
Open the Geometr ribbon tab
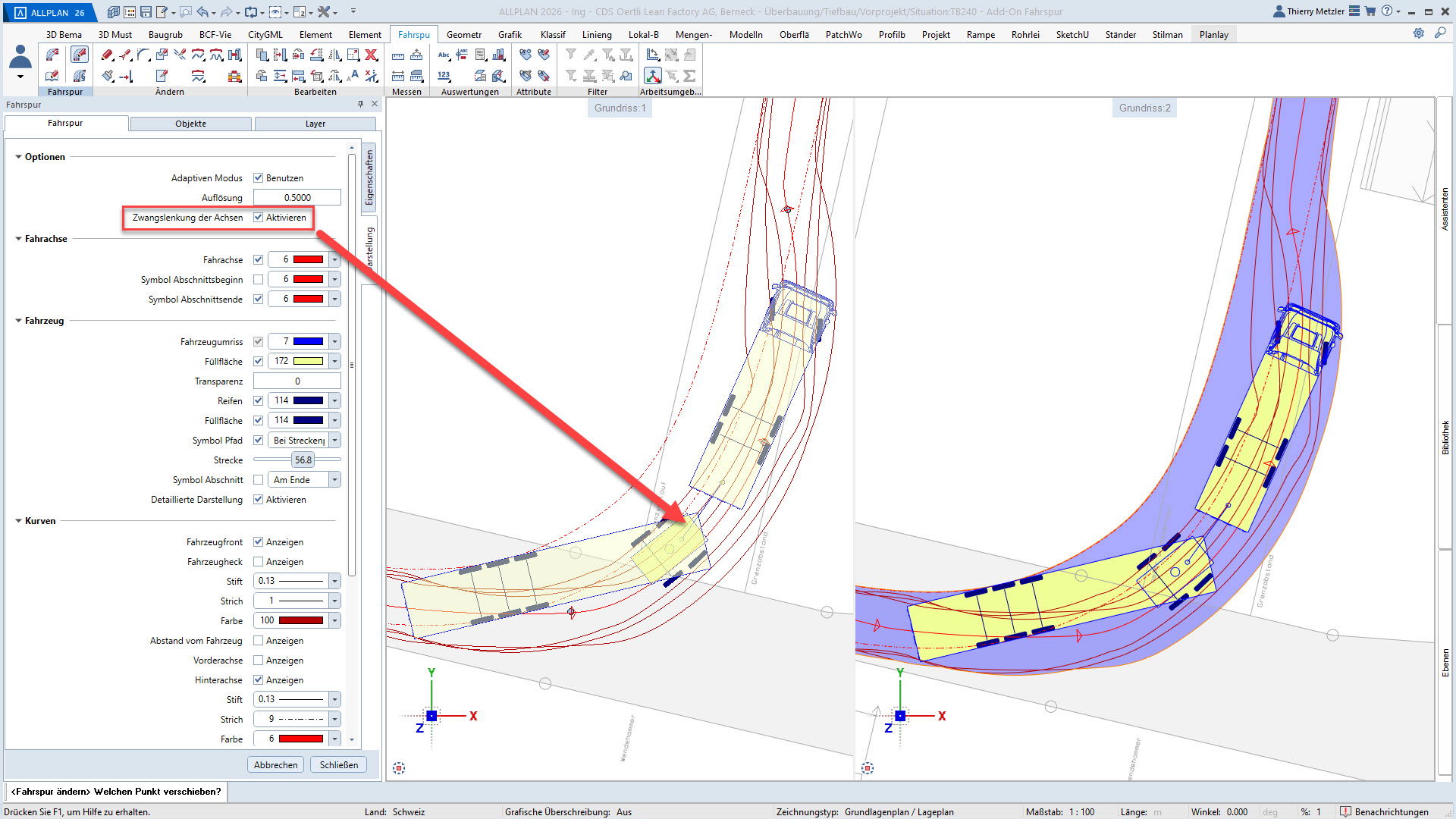463,35
